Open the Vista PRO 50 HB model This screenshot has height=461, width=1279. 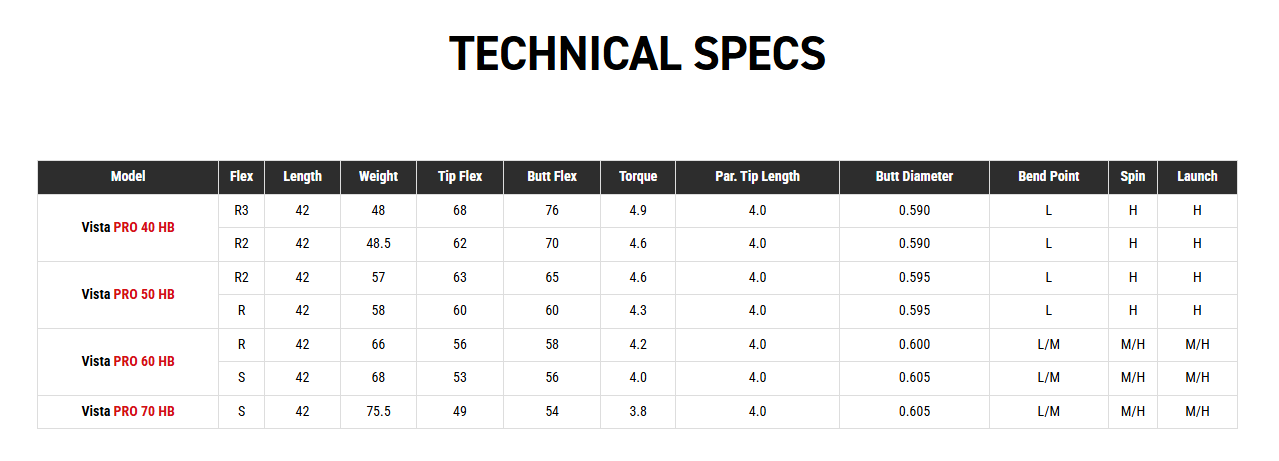point(128,294)
